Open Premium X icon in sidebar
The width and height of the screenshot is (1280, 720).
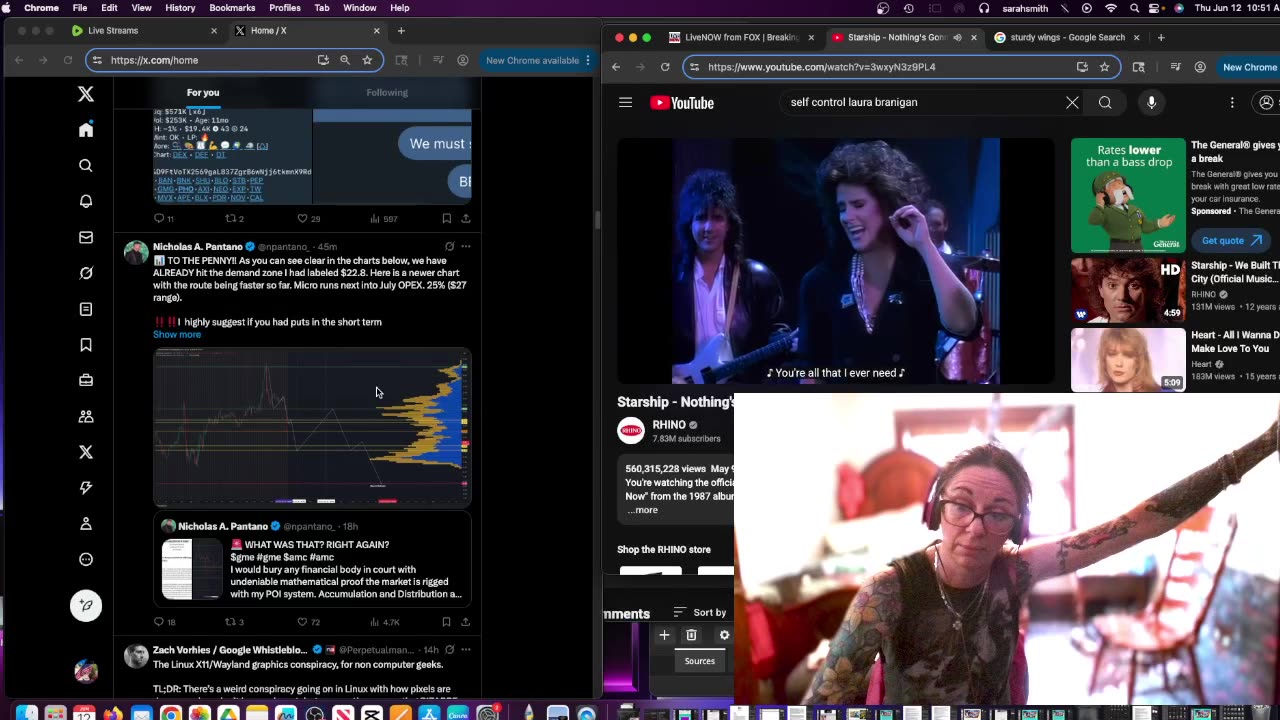[86, 452]
